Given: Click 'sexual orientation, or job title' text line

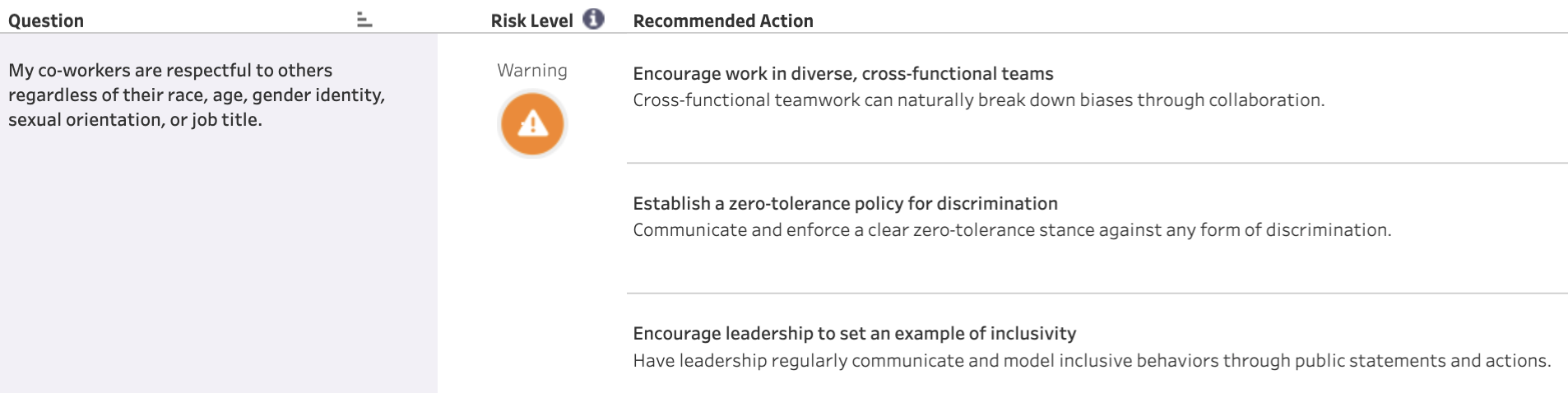Looking at the screenshot, I should click(135, 120).
